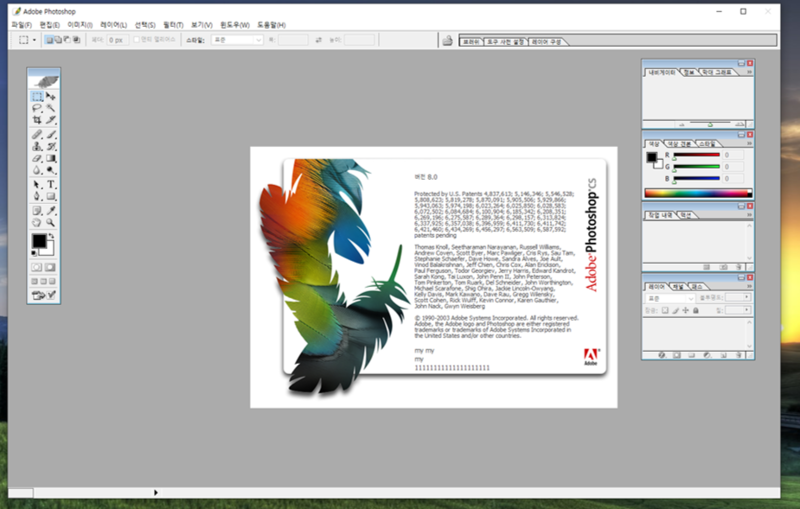Open the layer Opacity arrow
The image size is (800, 509).
(x=747, y=297)
